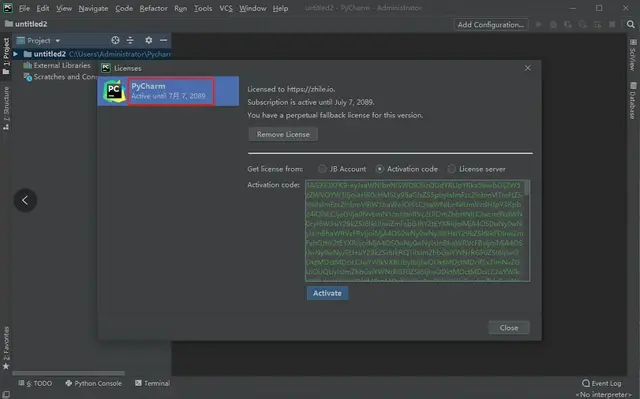Open the Event Log
Image resolution: width=640 pixels, height=399 pixels.
pyautogui.click(x=602, y=383)
